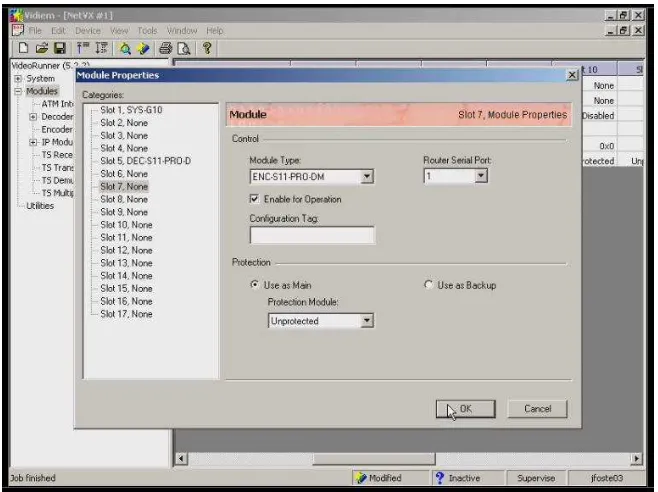The height and width of the screenshot is (492, 658).
Task: Select Slot 1, SYS-G10 category
Action: click(131, 110)
